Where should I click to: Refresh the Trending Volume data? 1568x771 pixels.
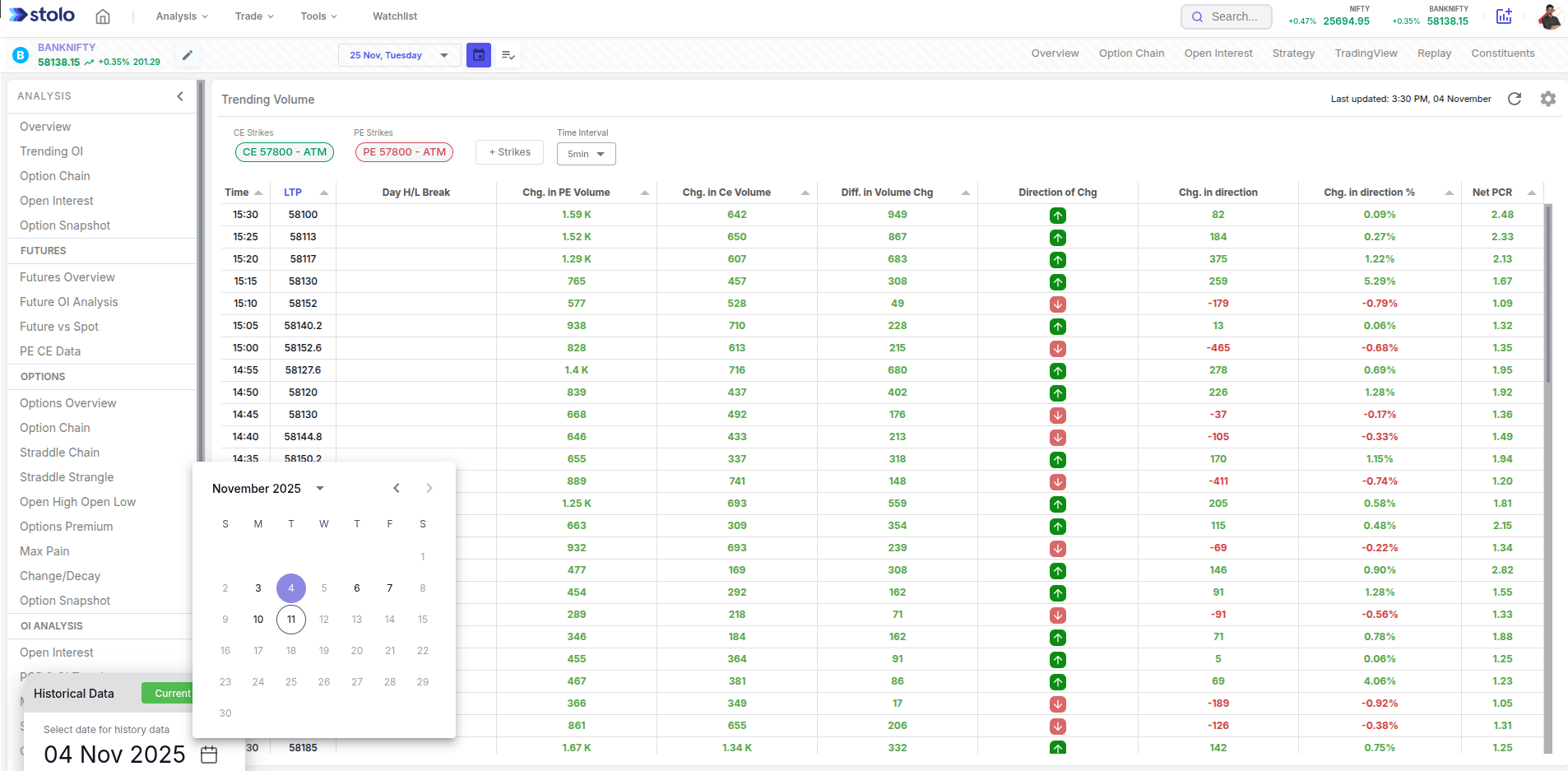(1515, 99)
